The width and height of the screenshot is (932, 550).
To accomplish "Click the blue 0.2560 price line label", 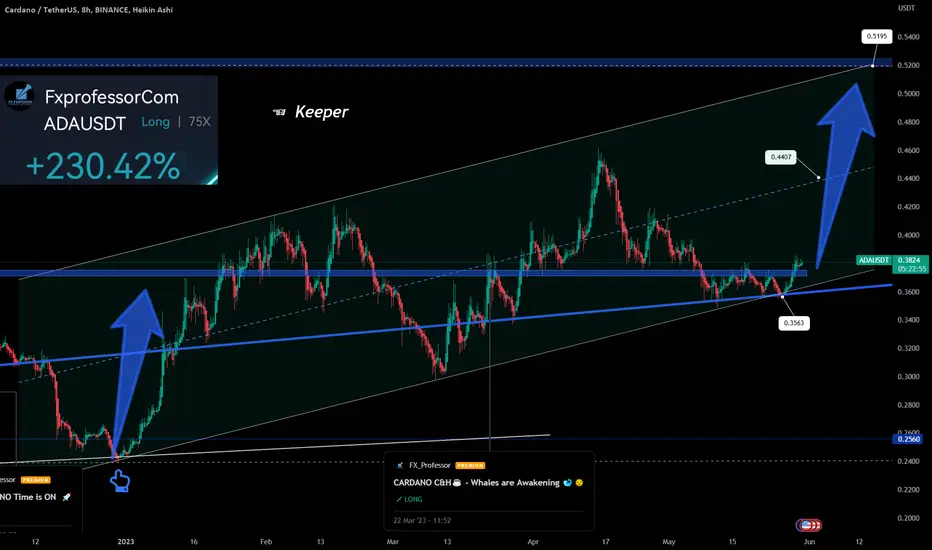I will pyautogui.click(x=908, y=439).
